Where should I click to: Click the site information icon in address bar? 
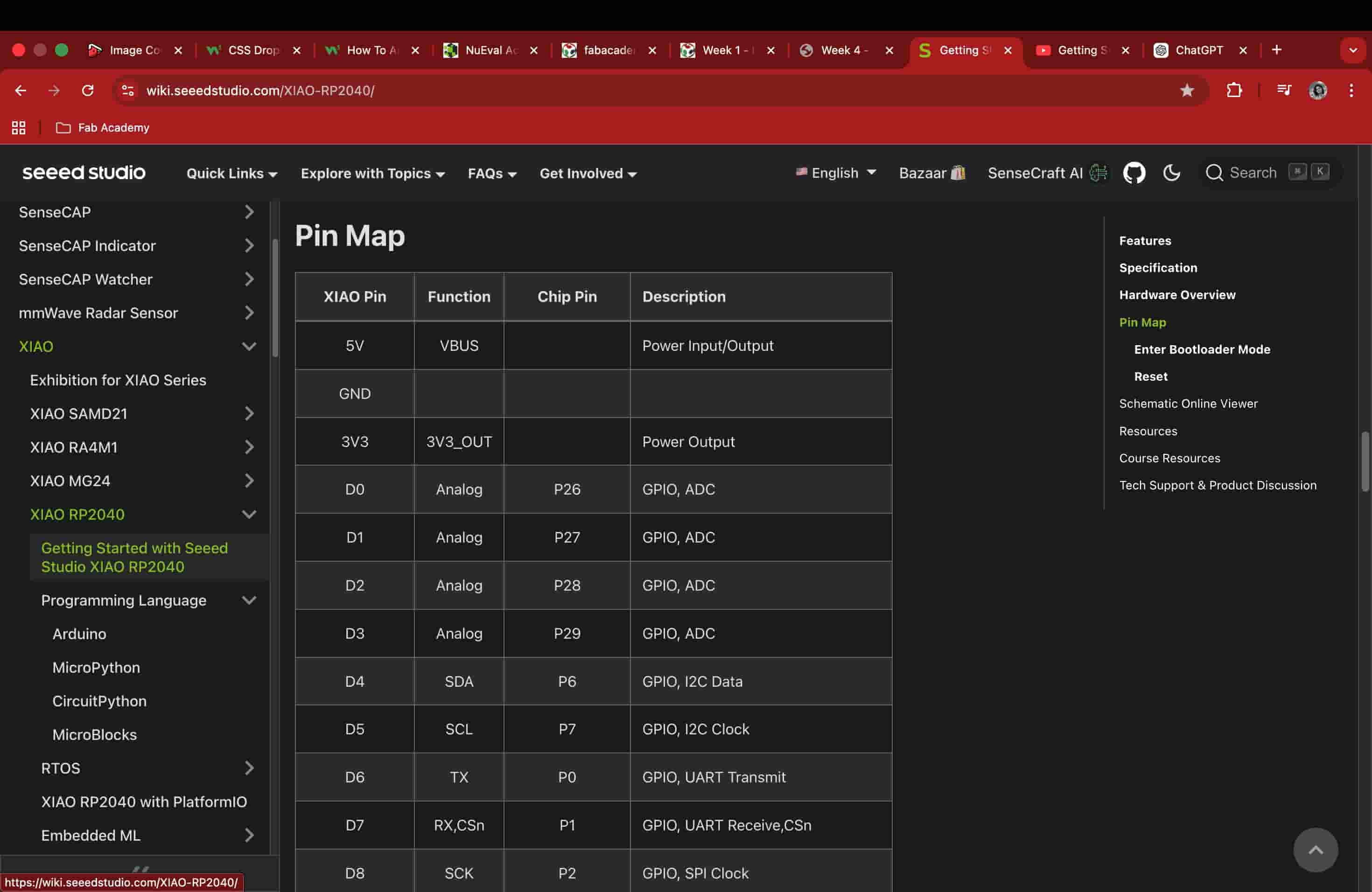(x=128, y=91)
